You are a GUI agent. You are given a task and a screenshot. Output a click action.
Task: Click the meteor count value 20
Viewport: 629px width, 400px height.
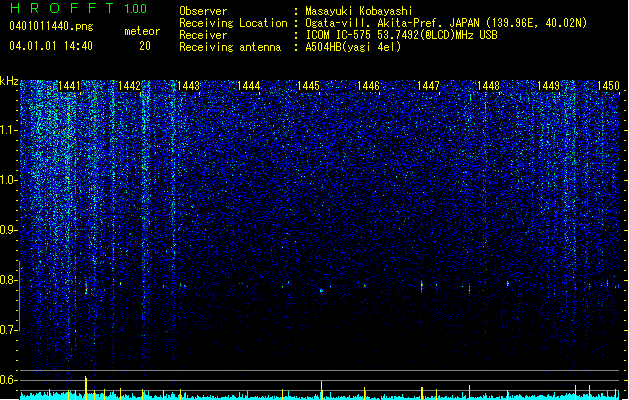coord(145,46)
